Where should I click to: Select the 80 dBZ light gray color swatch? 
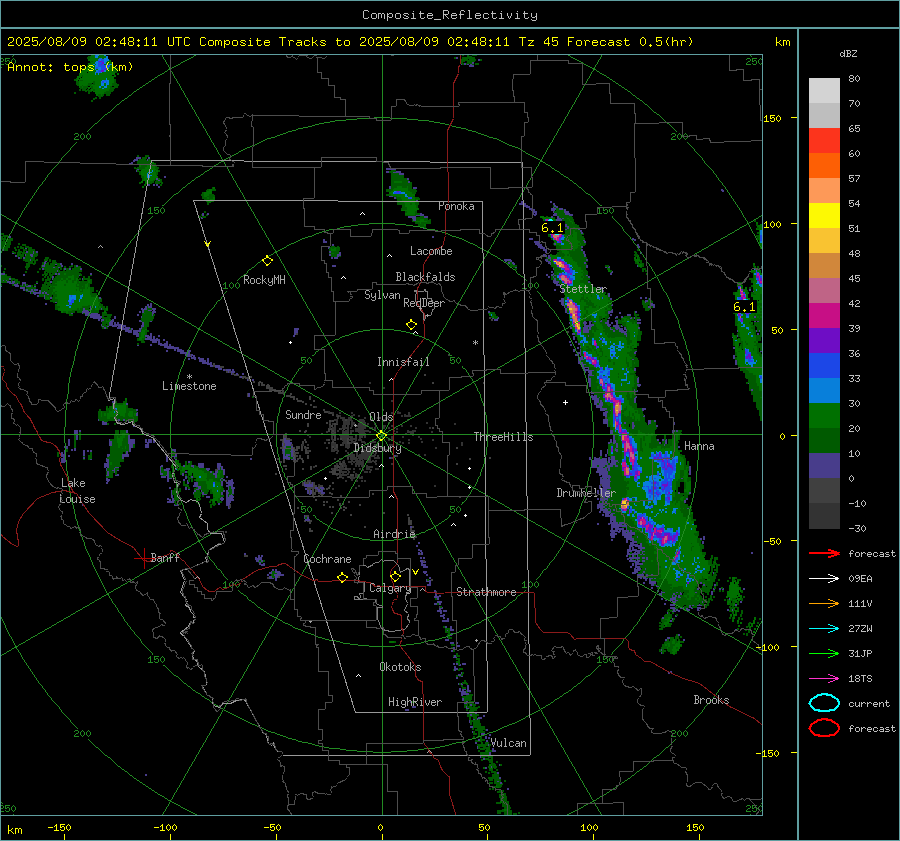point(824,91)
